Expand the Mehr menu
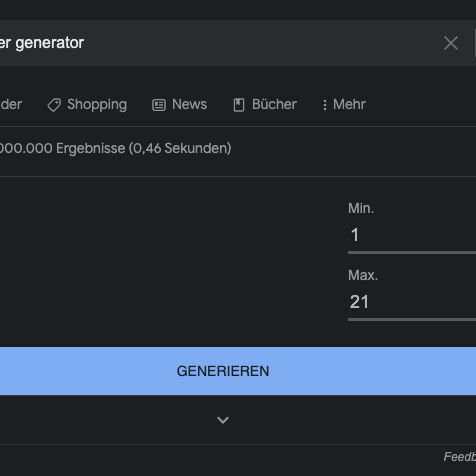 tap(344, 105)
